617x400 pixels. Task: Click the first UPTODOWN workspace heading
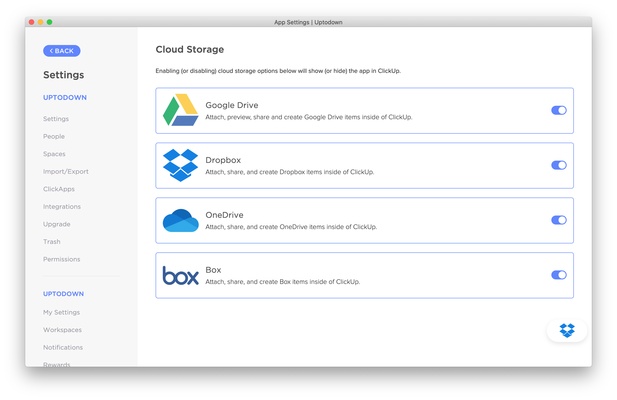(x=65, y=98)
